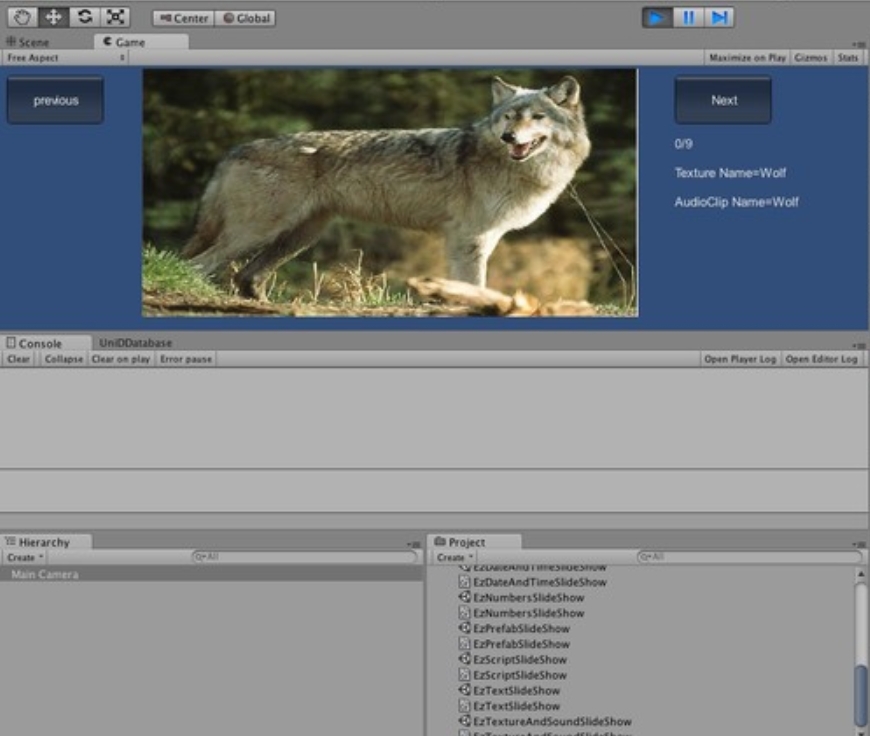Enable Collapse in the Console
Image resolution: width=870 pixels, height=736 pixels.
pos(63,359)
